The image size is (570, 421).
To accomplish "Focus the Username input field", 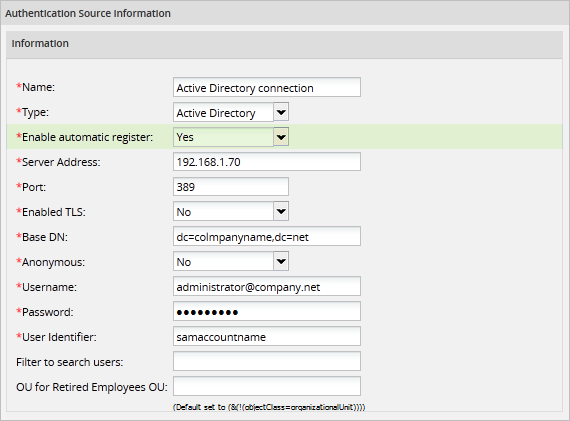I will tap(267, 286).
